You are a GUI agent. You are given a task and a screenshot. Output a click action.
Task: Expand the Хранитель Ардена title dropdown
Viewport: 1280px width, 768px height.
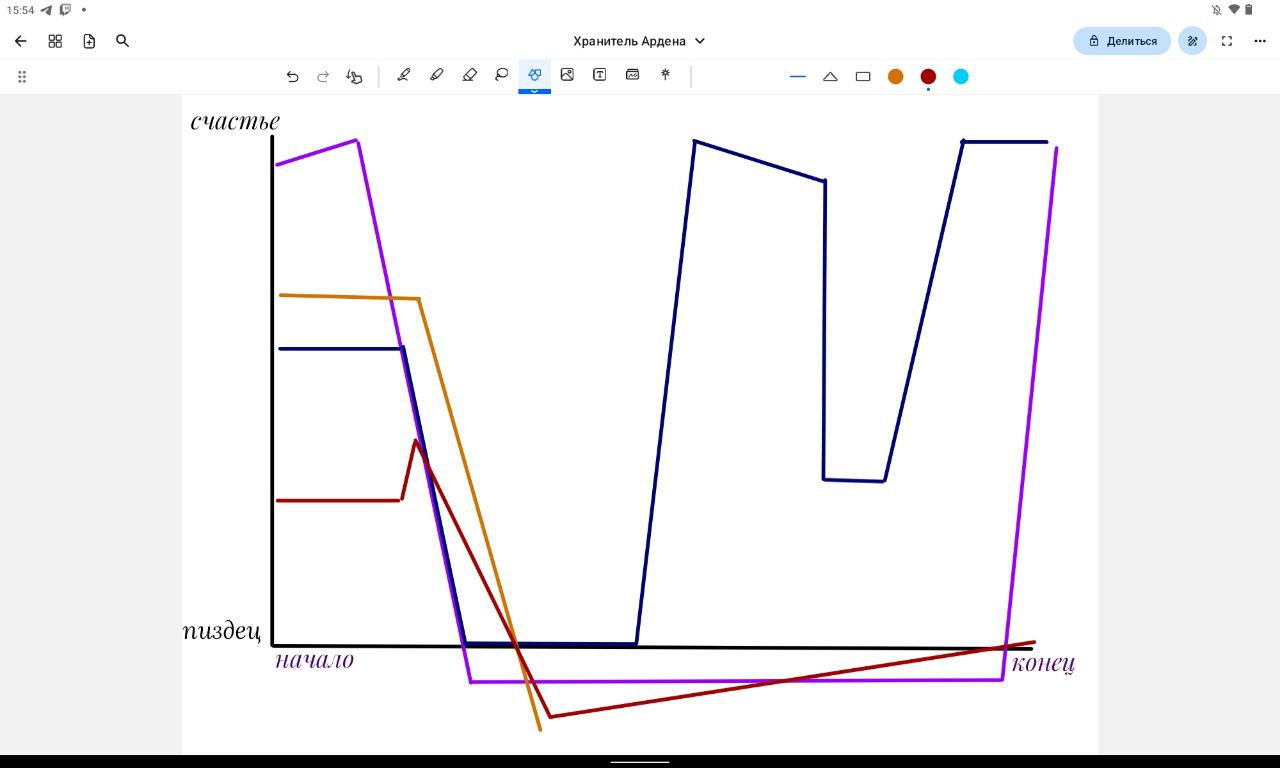(x=700, y=41)
